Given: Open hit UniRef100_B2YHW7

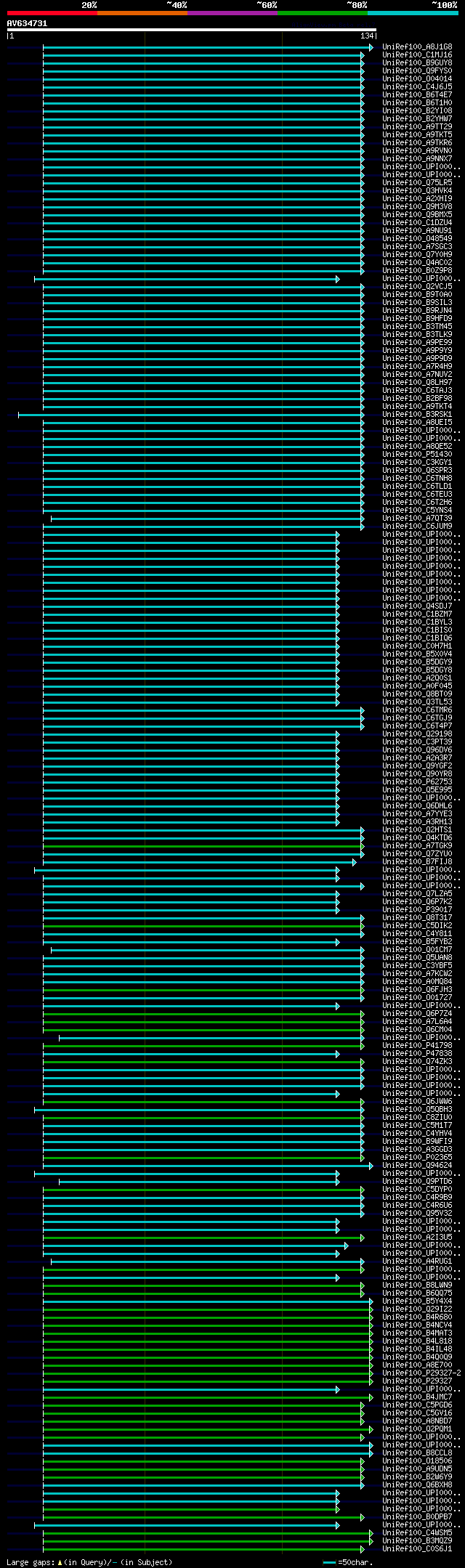Looking at the screenshot, I should tap(417, 119).
